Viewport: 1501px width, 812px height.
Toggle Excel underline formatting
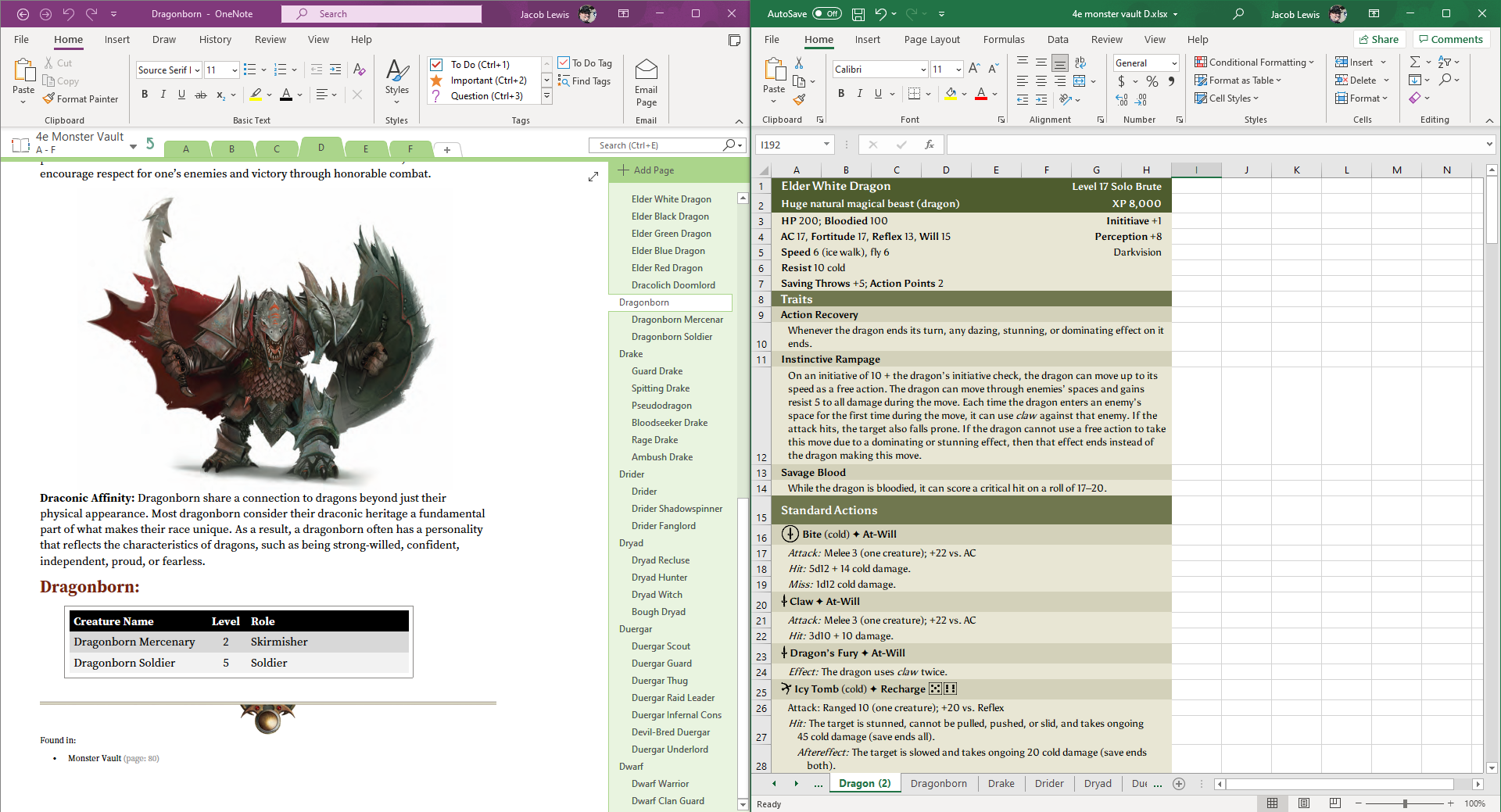878,94
